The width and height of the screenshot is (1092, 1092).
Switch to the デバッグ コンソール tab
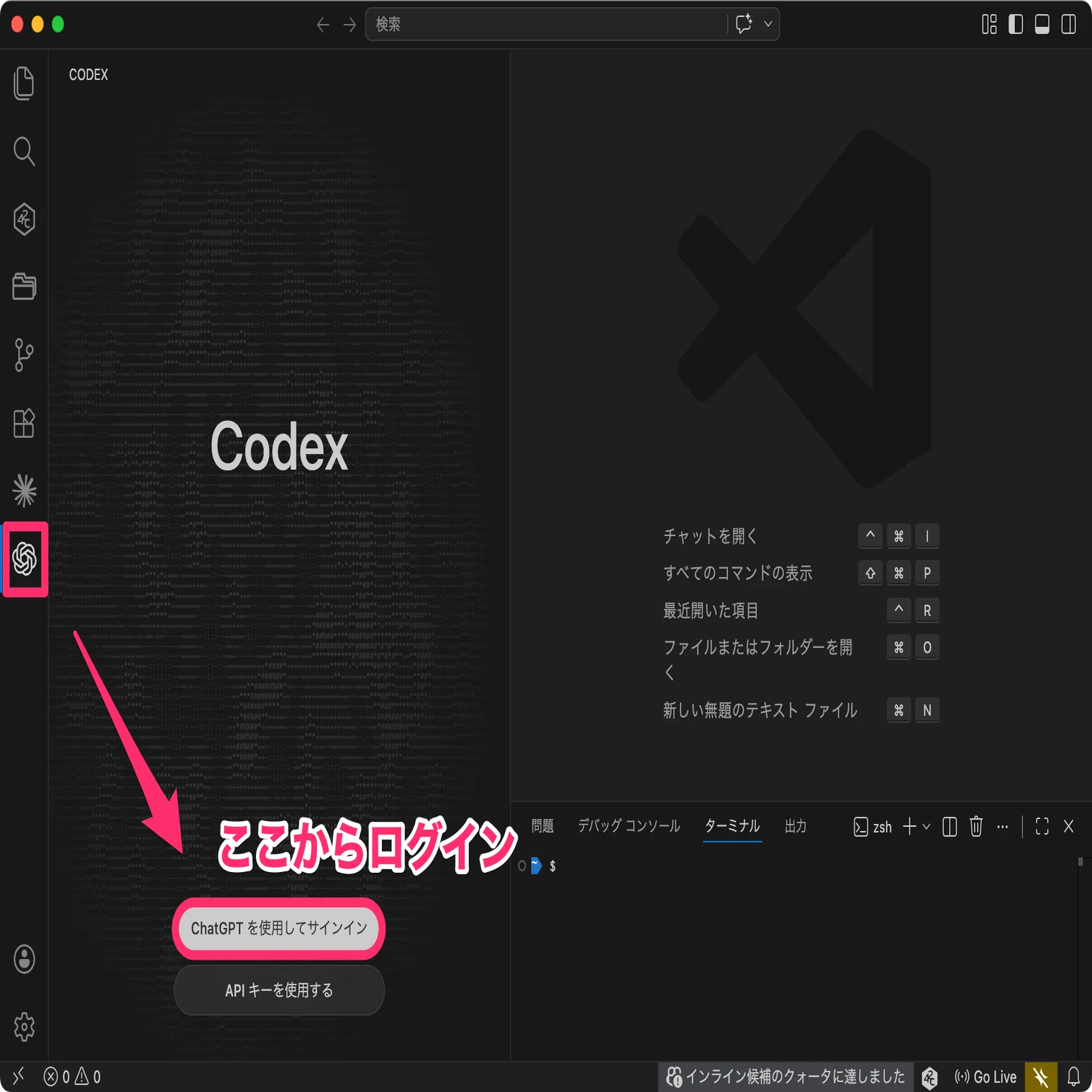pos(629,826)
